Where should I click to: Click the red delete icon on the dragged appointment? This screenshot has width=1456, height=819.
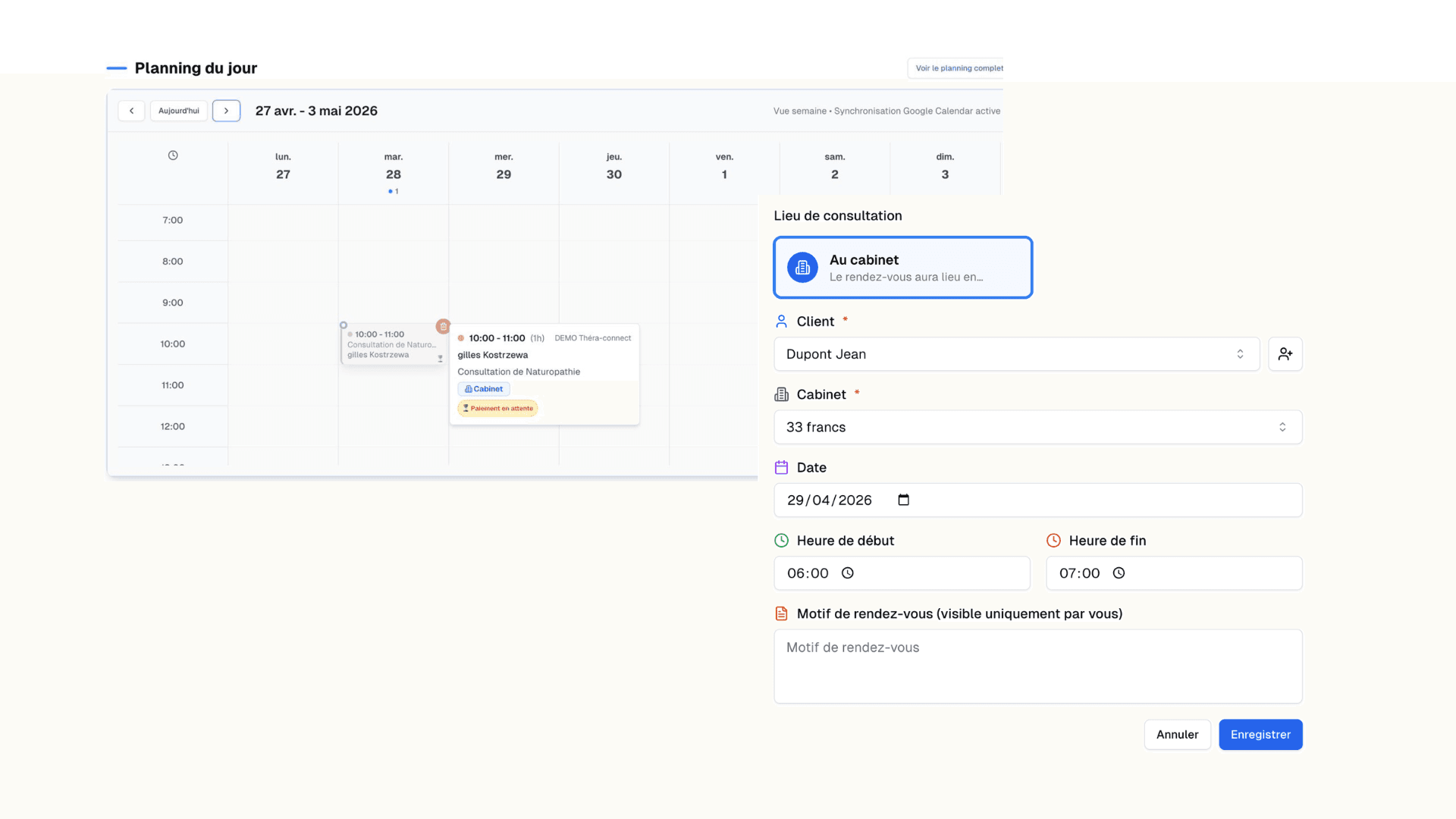coord(443,326)
